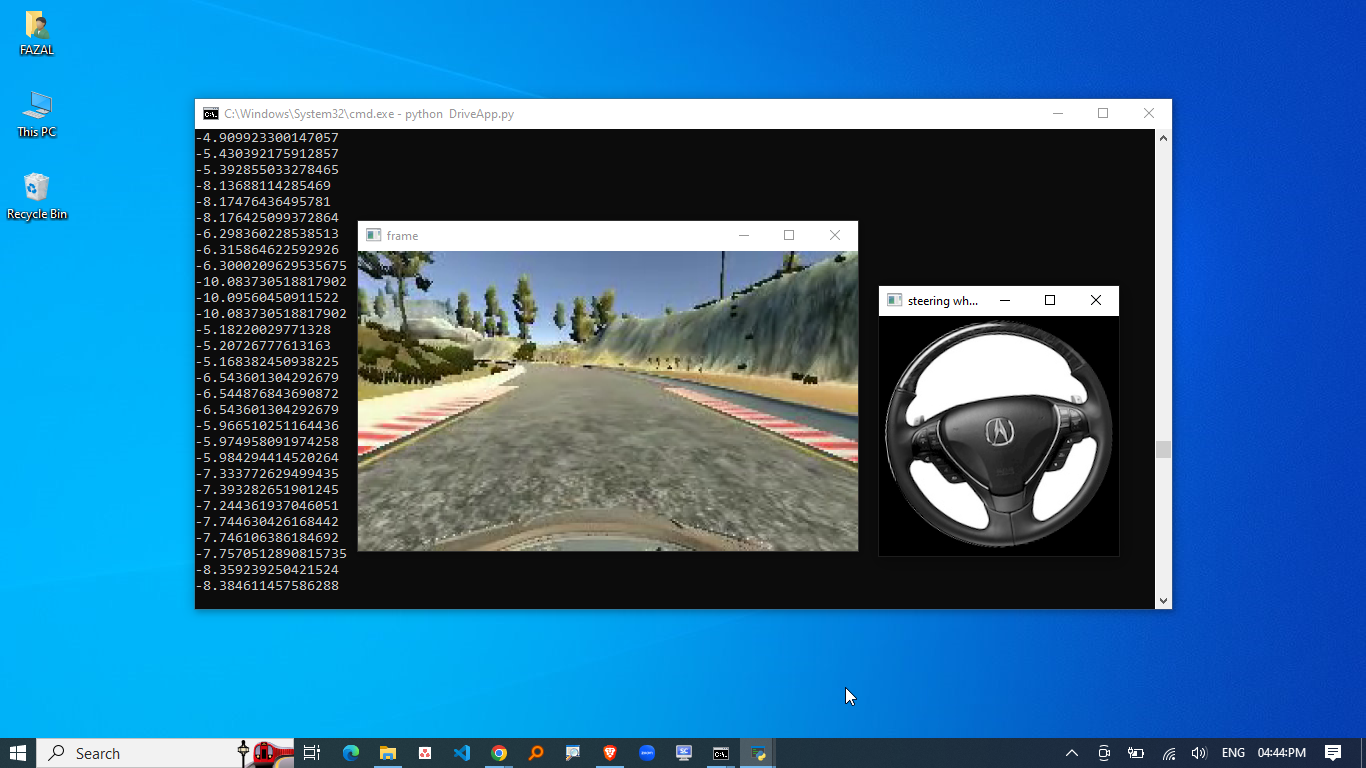This screenshot has width=1366, height=768.
Task: Switch to the Python app taskbar icon
Action: (x=758, y=753)
